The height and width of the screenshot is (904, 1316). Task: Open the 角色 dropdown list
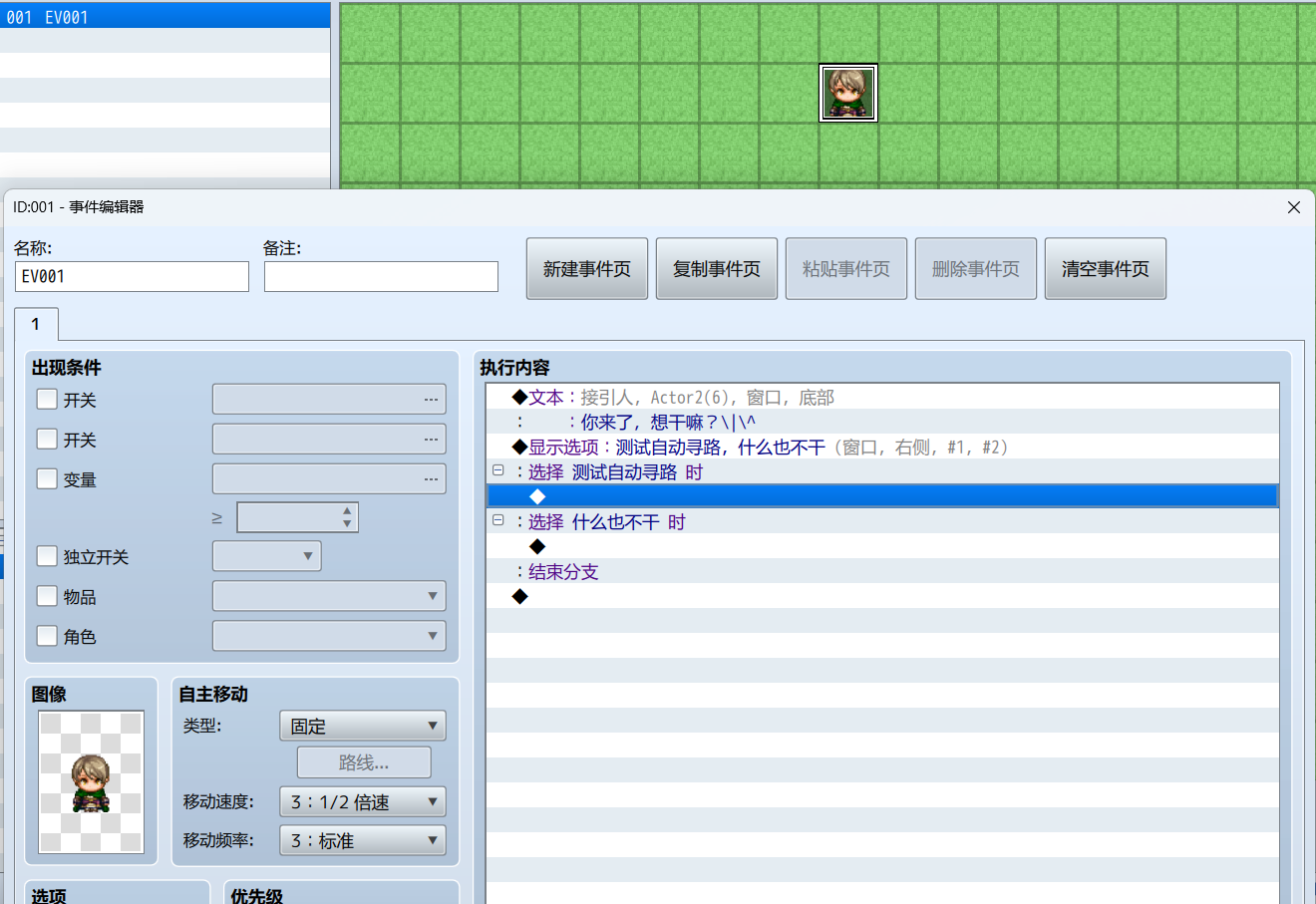329,636
